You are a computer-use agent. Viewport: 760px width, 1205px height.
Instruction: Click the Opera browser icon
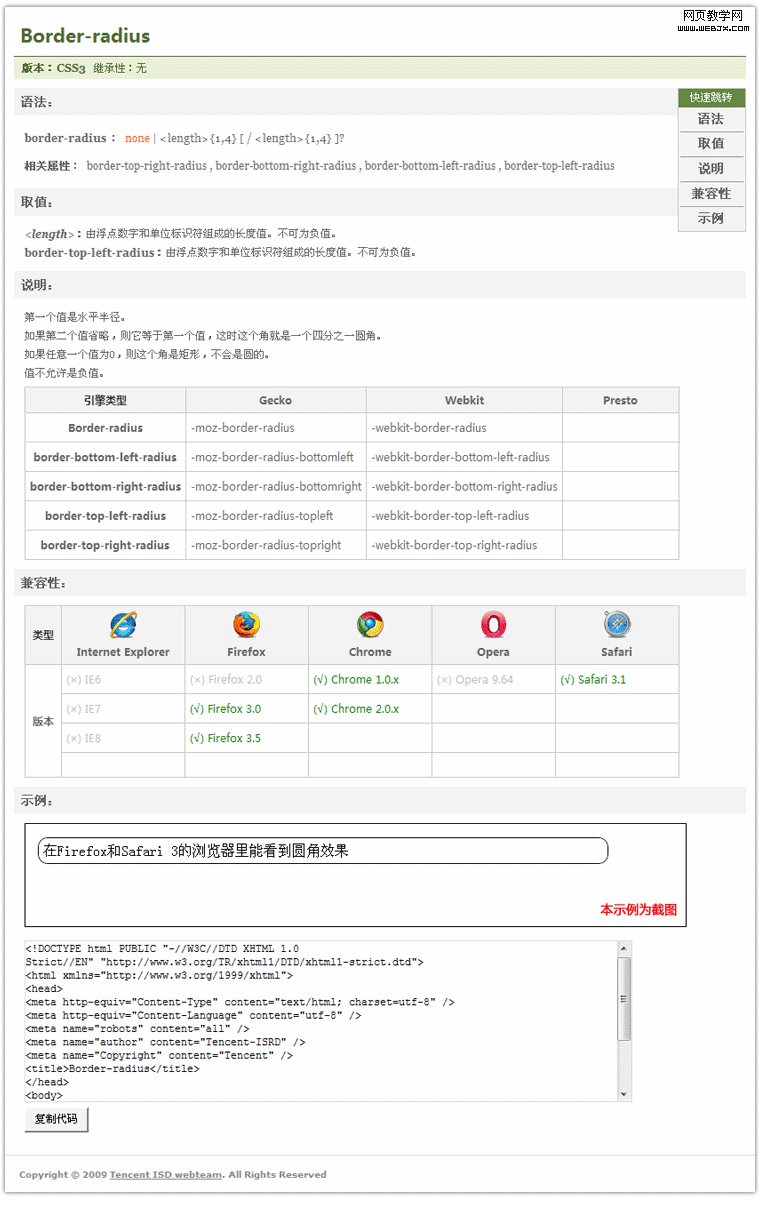(x=493, y=625)
